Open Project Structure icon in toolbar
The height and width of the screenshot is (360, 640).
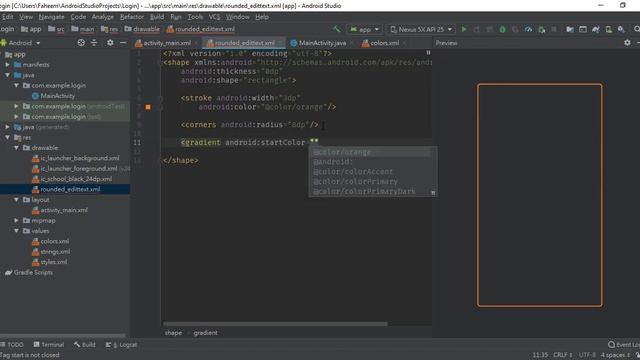(570, 29)
